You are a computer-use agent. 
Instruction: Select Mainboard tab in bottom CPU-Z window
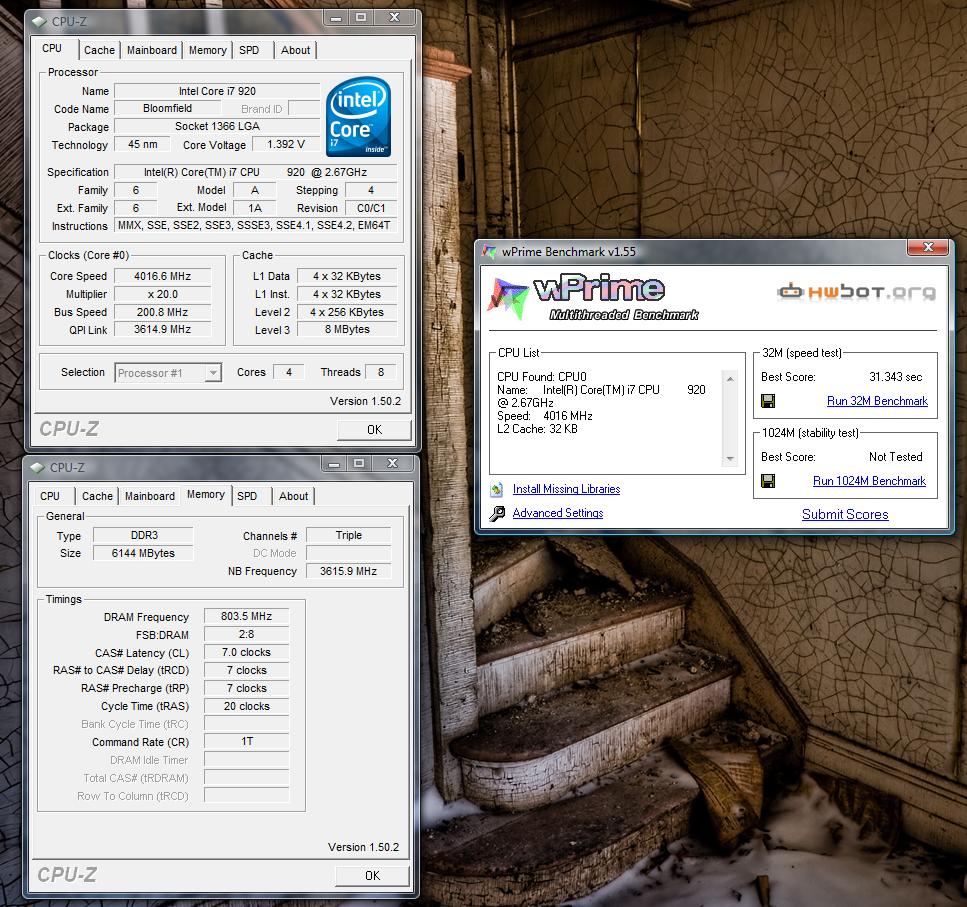[x=150, y=496]
